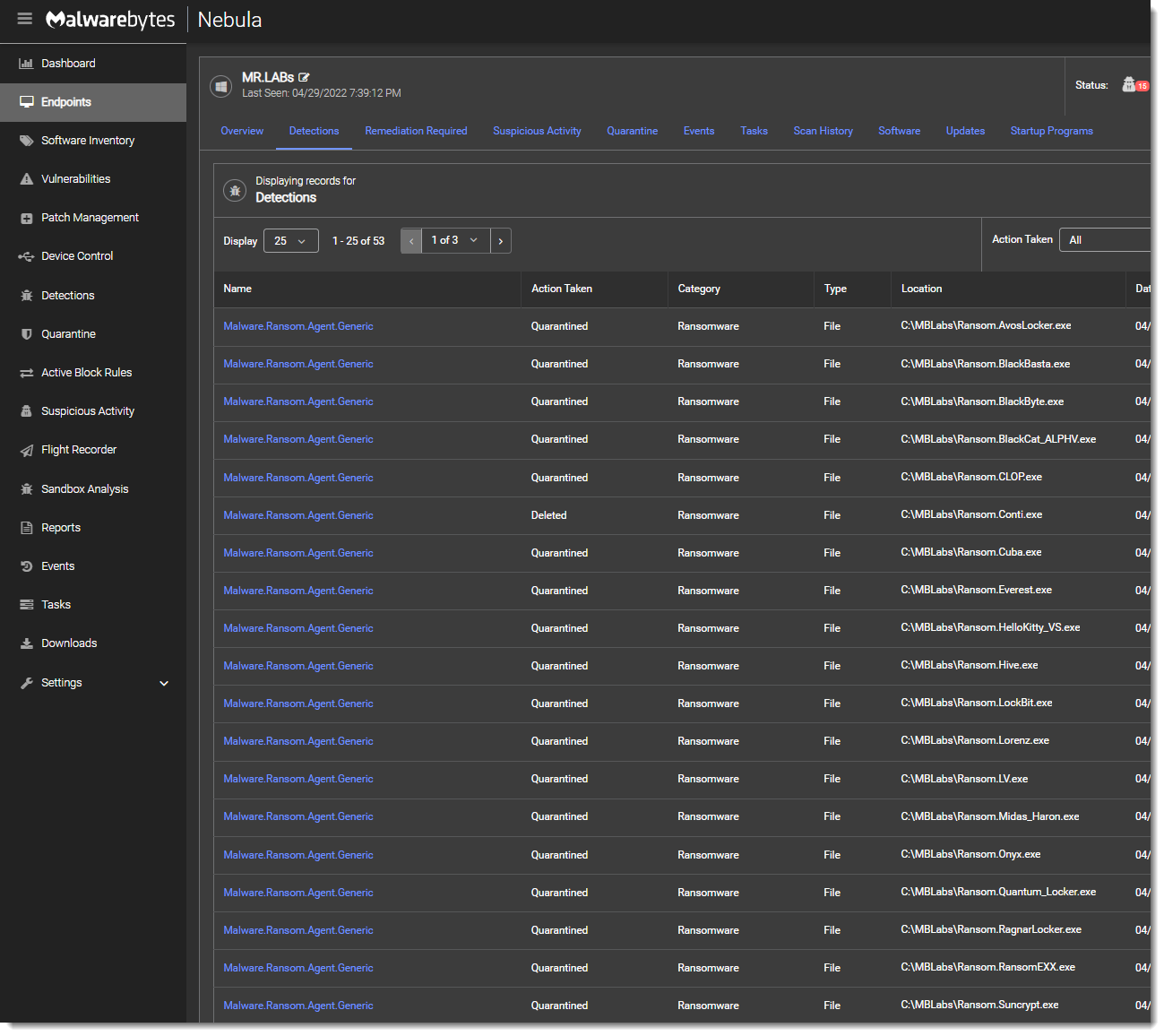Click the 1 - 25 of 53 record count
Viewport: 1164px width, 1036px height.
(x=358, y=241)
